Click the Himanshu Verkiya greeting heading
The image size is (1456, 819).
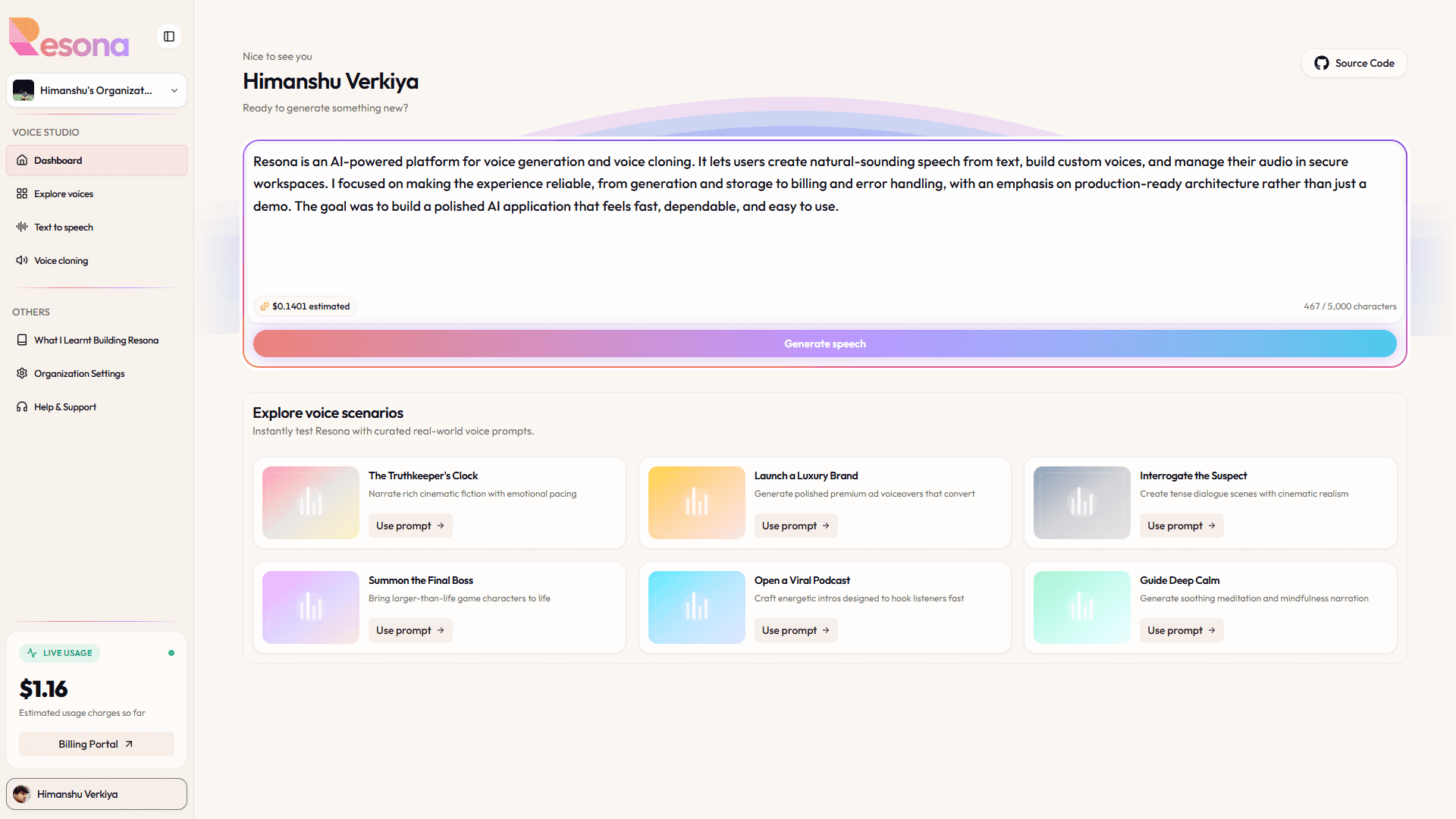(331, 81)
